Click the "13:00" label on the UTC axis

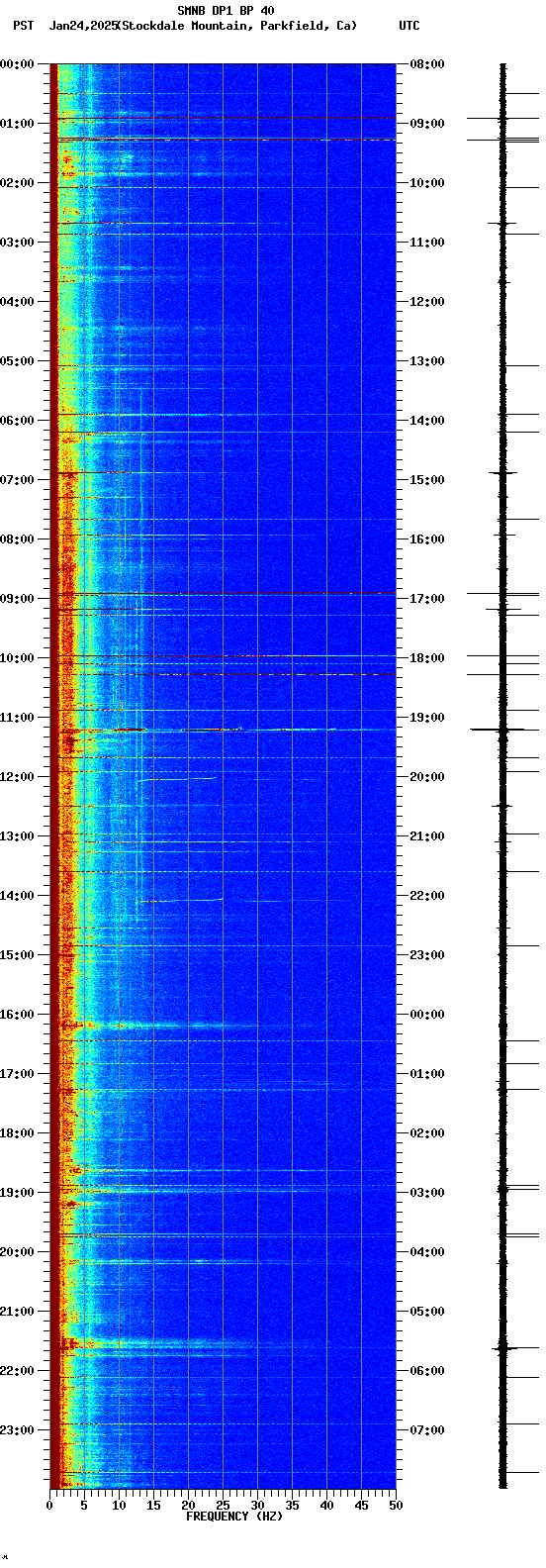pyautogui.click(x=427, y=361)
